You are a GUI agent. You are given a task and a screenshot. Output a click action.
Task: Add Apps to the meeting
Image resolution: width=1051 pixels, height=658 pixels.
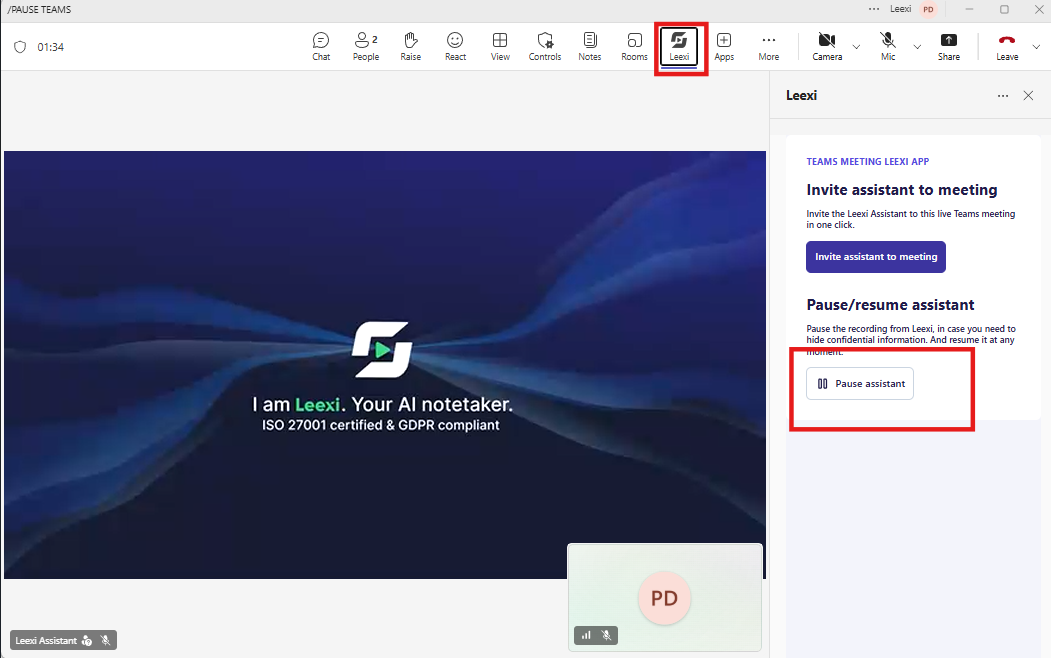[724, 47]
